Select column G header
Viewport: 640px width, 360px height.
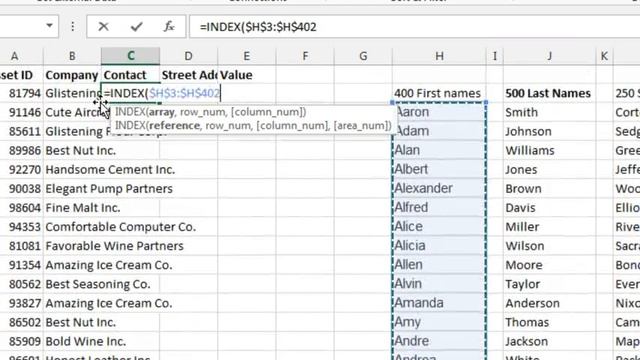coord(363,56)
